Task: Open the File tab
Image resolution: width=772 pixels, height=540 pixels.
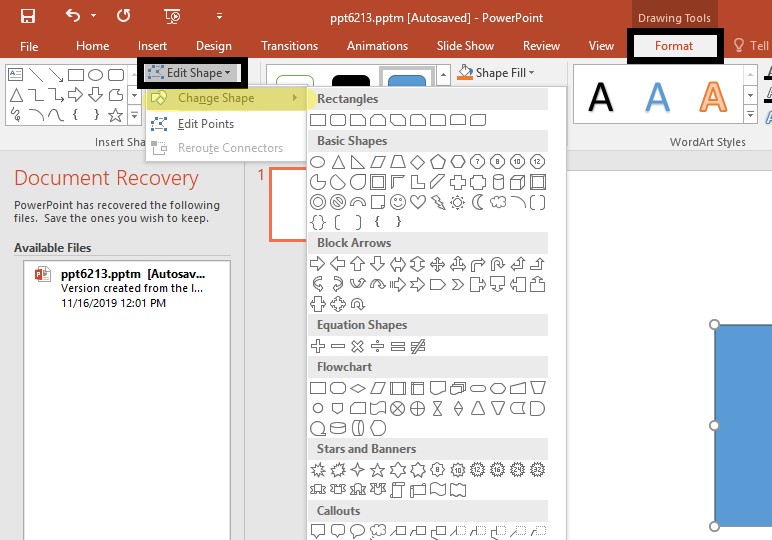Action: point(29,46)
